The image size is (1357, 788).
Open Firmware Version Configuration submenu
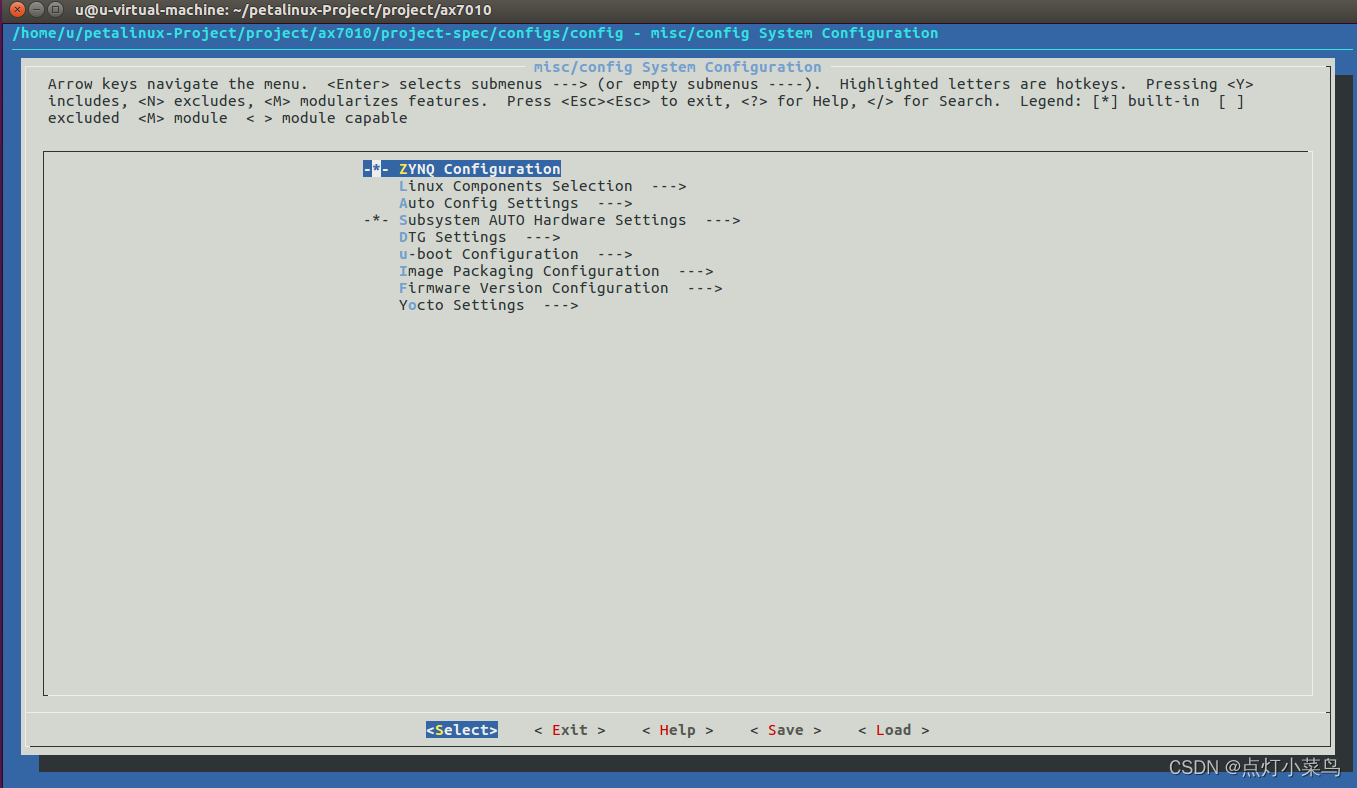[560, 288]
